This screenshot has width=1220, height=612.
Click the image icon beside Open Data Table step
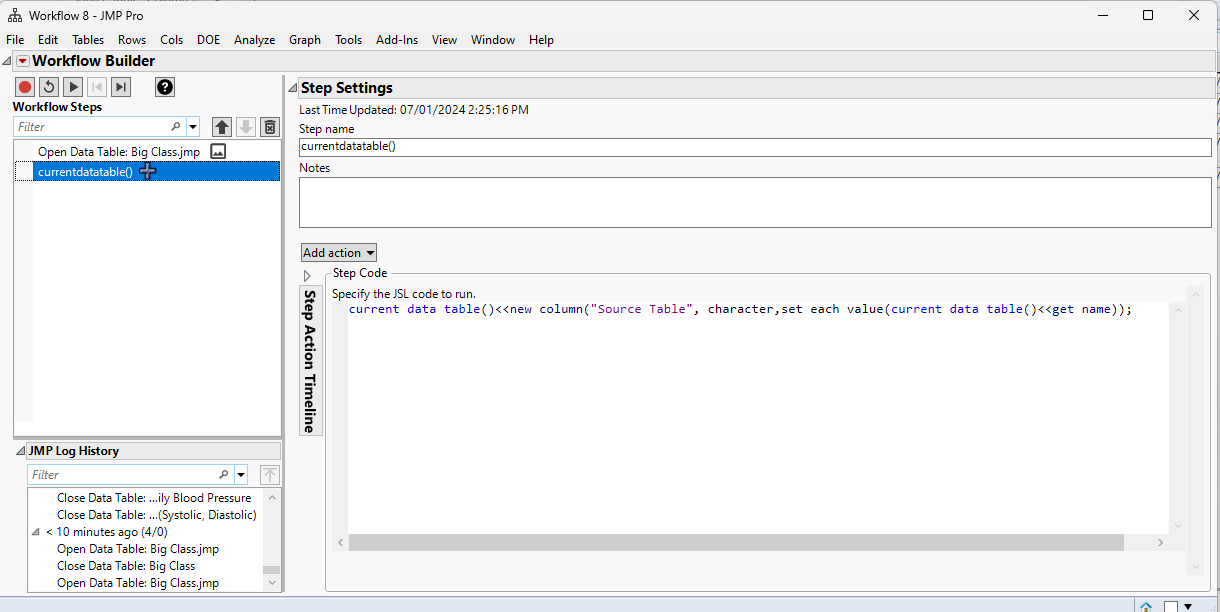click(218, 152)
